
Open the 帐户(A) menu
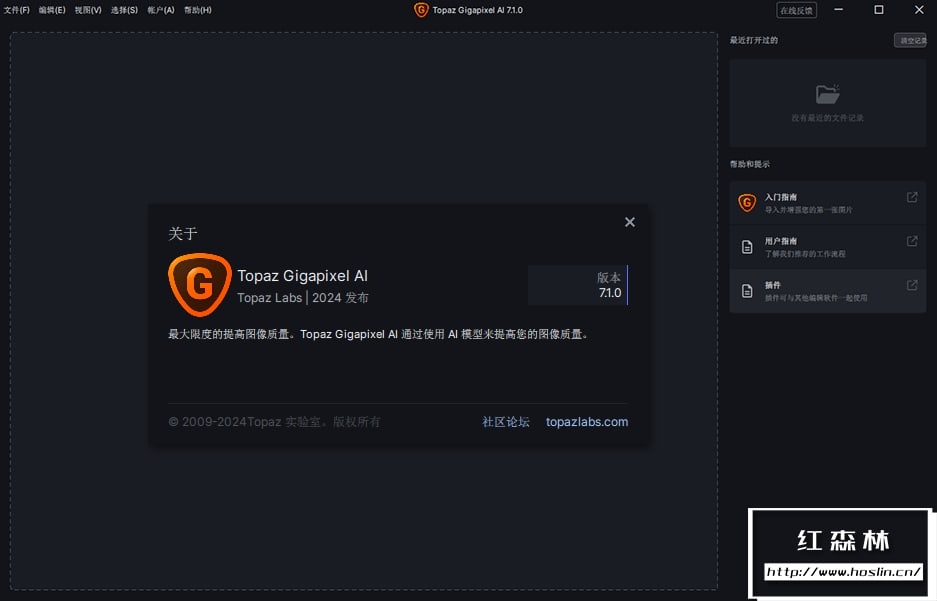click(x=161, y=10)
